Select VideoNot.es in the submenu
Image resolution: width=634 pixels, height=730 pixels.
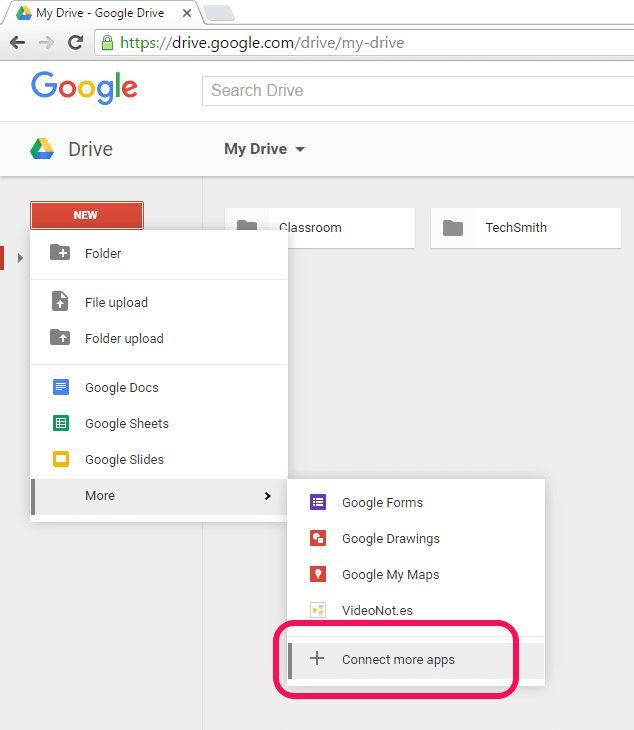click(x=416, y=610)
